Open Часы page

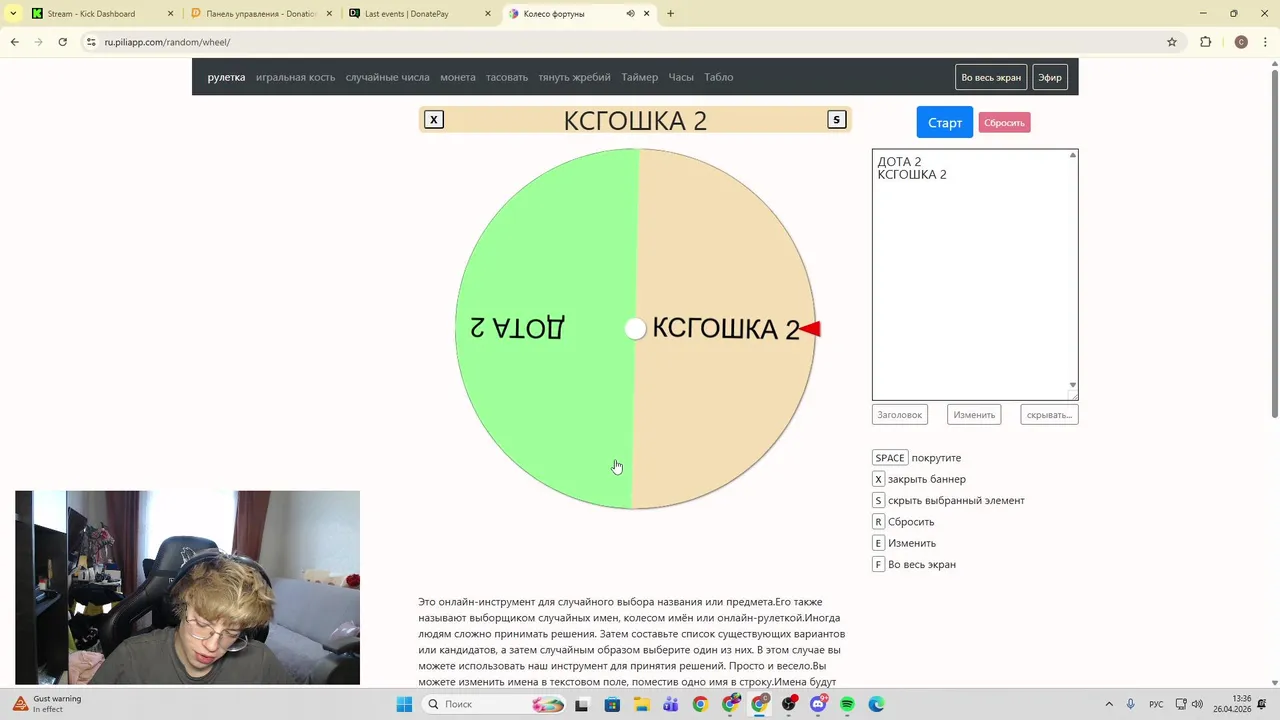(x=681, y=77)
